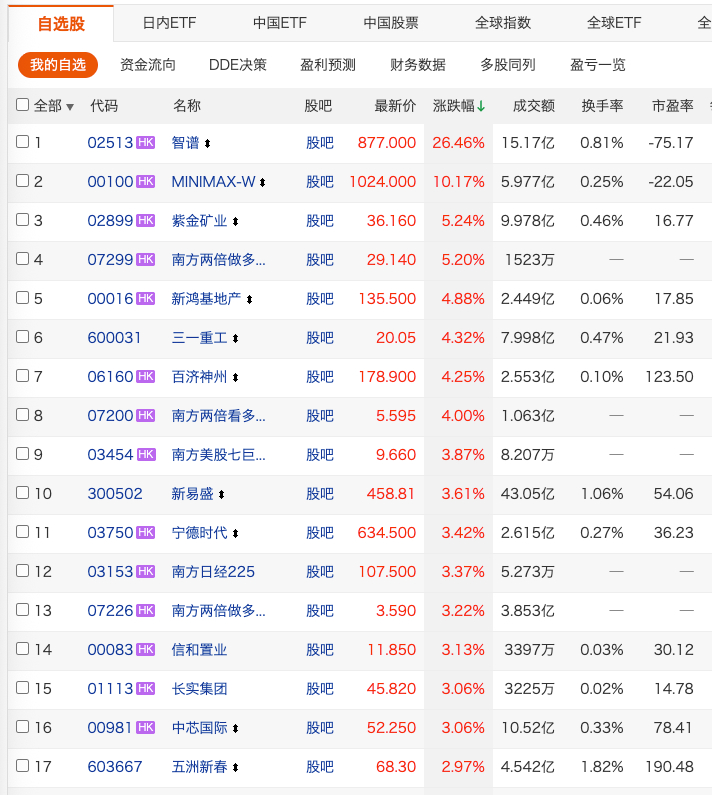Switch to the 自选股 tab
712x795 pixels.
pyautogui.click(x=61, y=23)
